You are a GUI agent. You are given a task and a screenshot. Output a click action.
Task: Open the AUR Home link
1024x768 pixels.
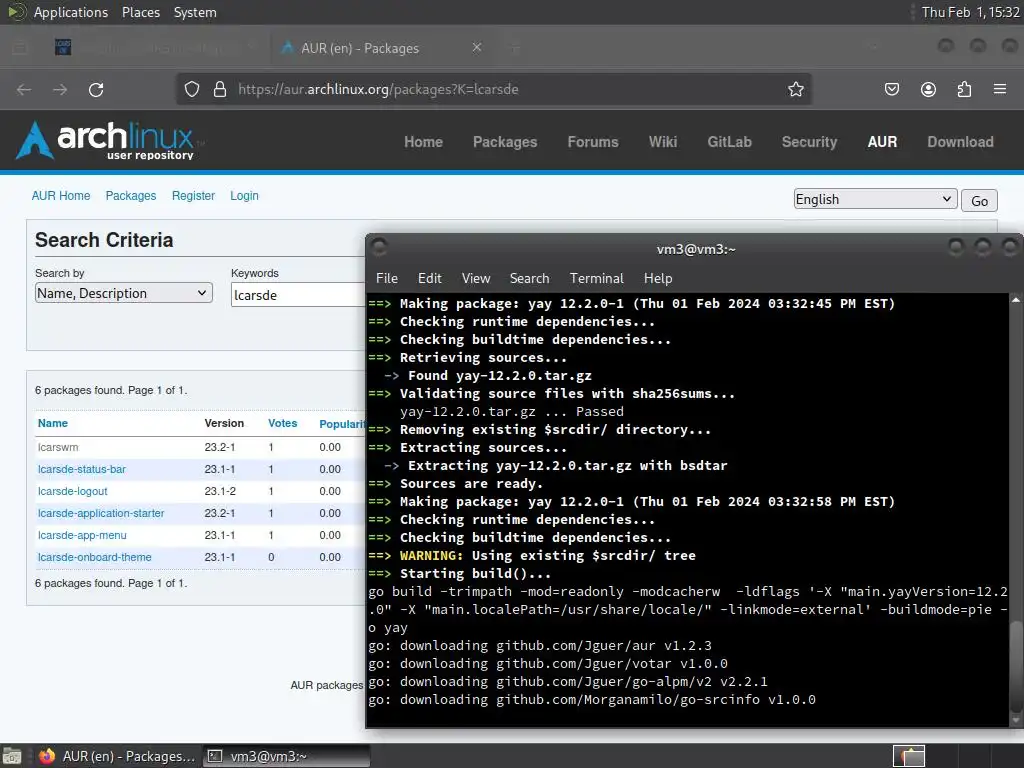(x=61, y=195)
